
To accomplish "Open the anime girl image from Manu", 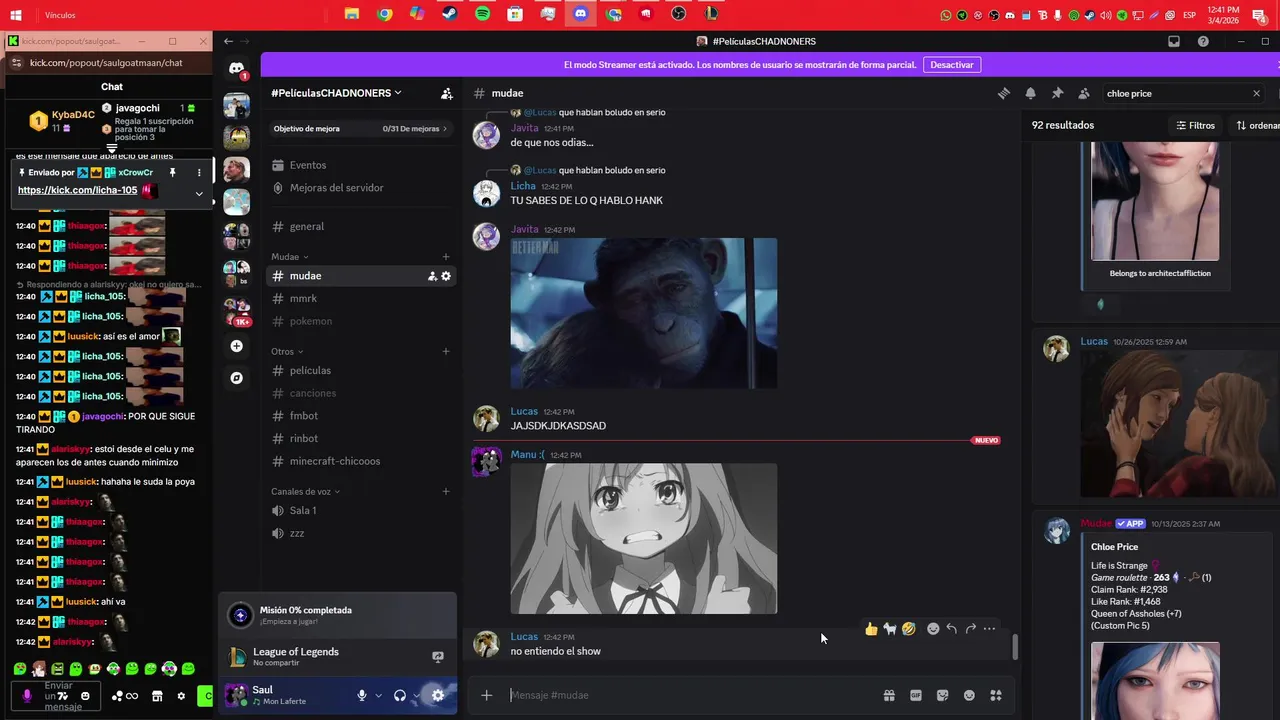I will coord(644,538).
